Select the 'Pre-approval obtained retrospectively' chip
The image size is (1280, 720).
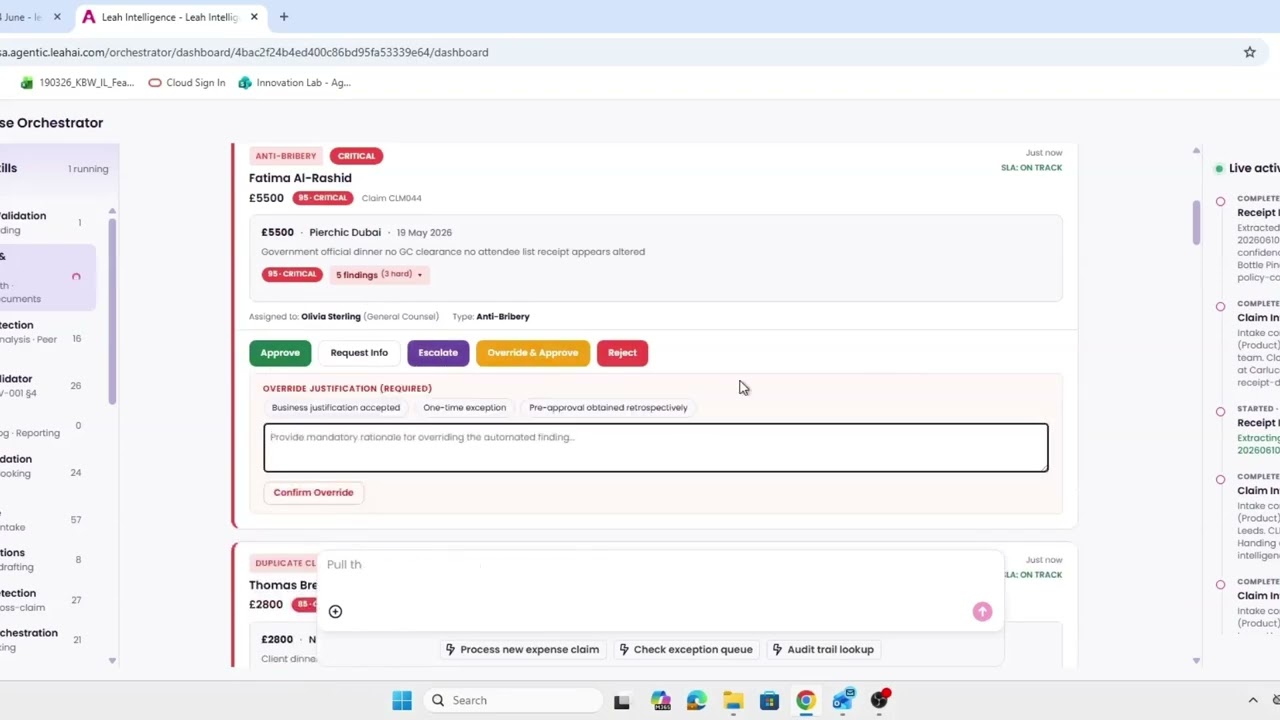(608, 407)
